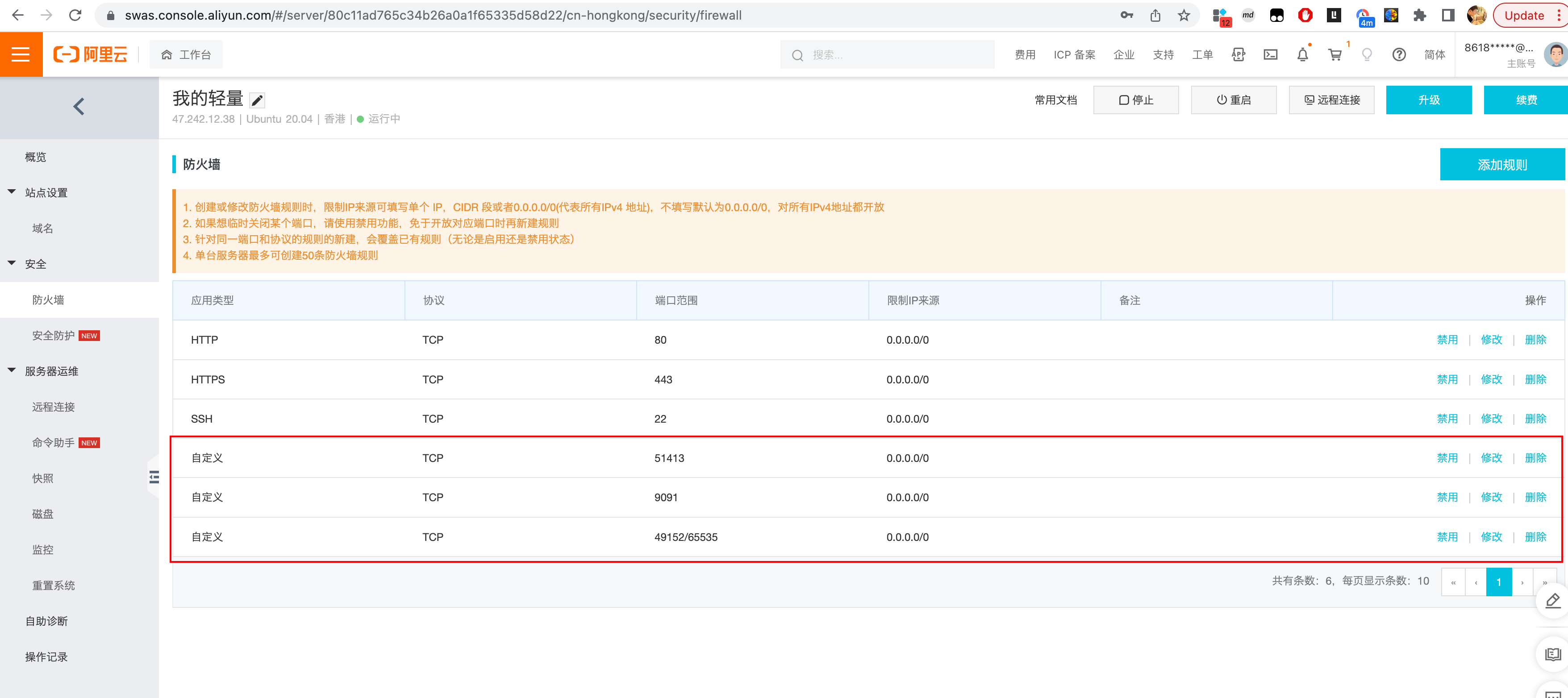Open the help question mark icon
Viewport: 1568px width, 698px height.
click(x=1399, y=55)
